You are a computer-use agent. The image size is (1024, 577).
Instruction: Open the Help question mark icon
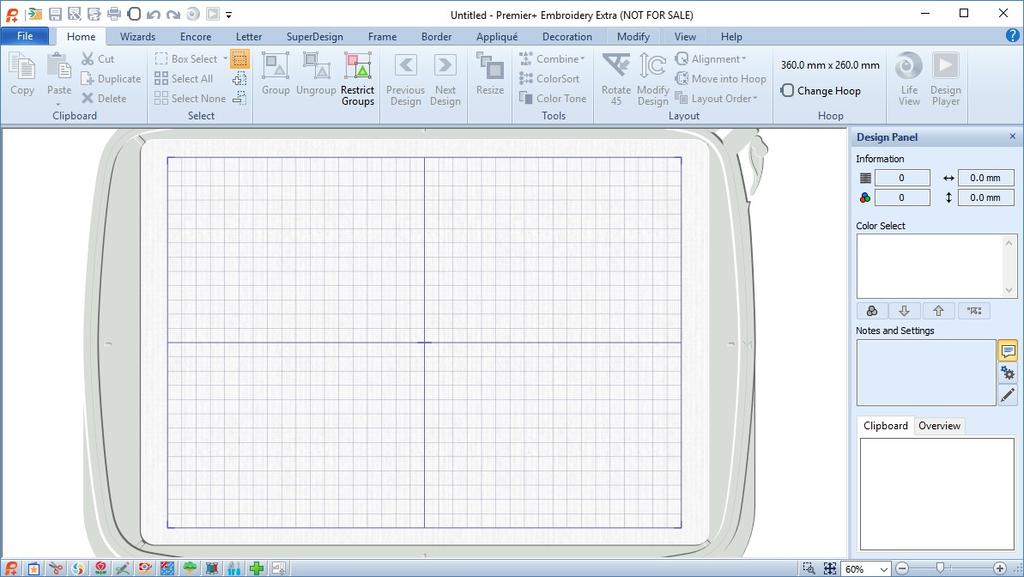(1013, 36)
